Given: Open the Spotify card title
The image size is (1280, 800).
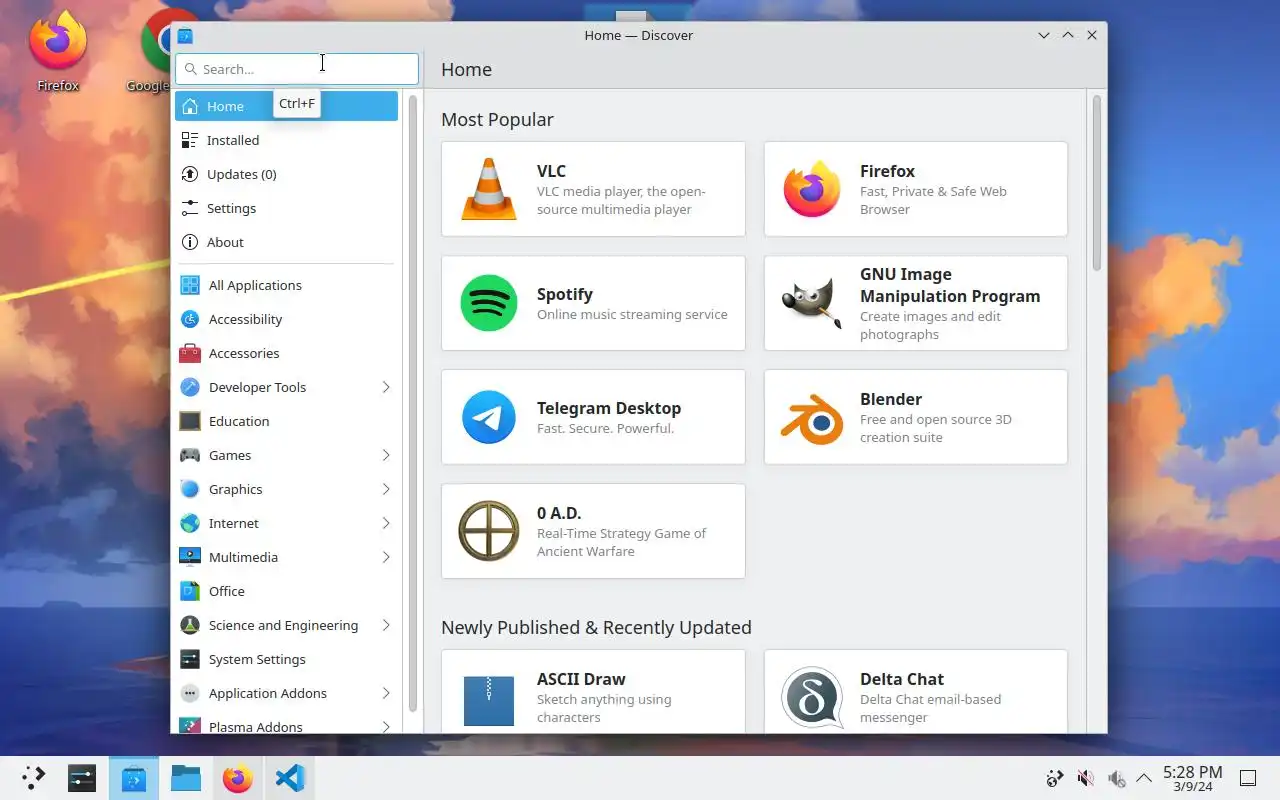Looking at the screenshot, I should coord(565,294).
